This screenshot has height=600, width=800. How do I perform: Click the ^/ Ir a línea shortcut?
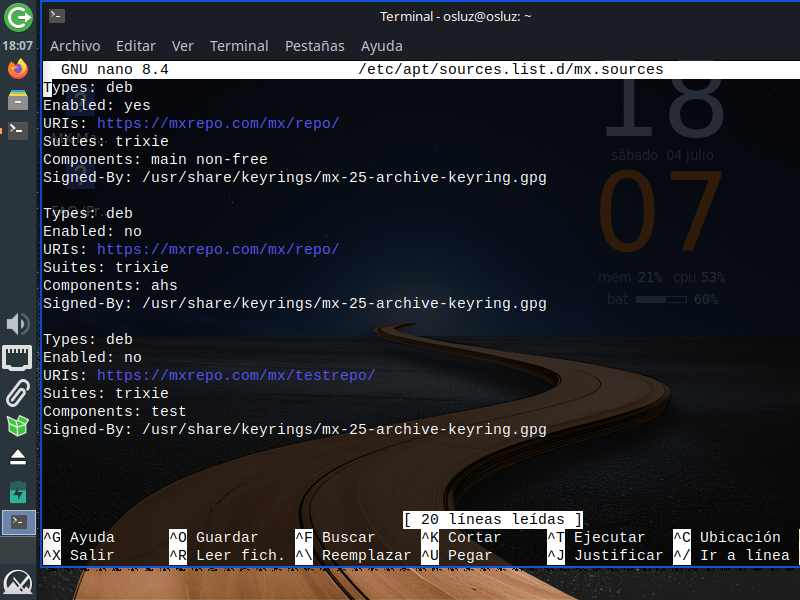[x=732, y=555]
